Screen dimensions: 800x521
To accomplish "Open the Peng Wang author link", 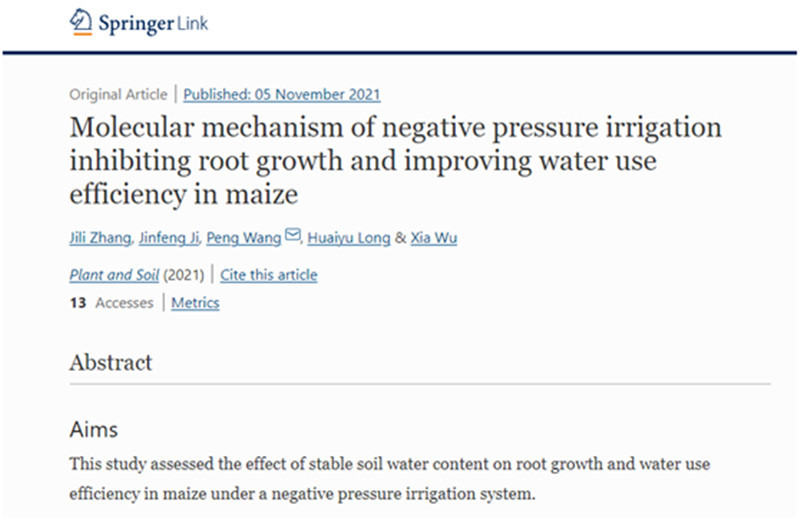I will pos(244,238).
